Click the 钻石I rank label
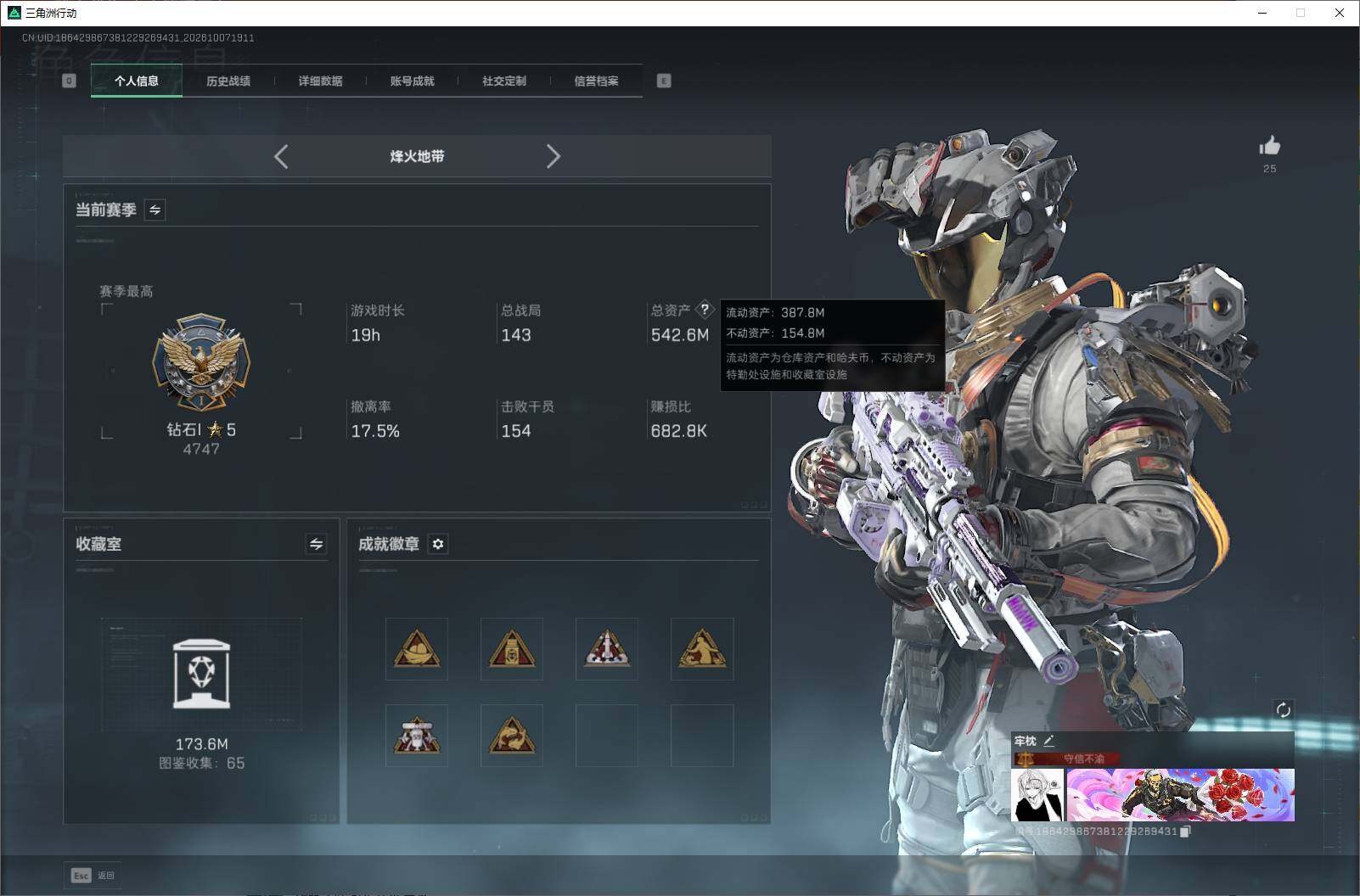Image resolution: width=1360 pixels, height=896 pixels. point(183,430)
